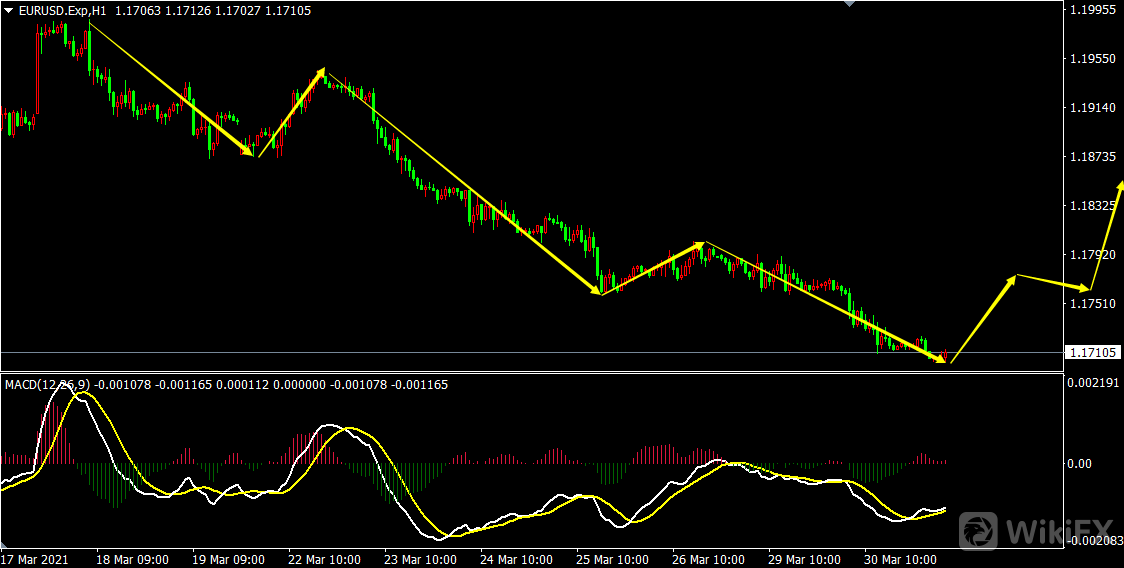Click the MACD scale value 0.002191

[x=1093, y=383]
